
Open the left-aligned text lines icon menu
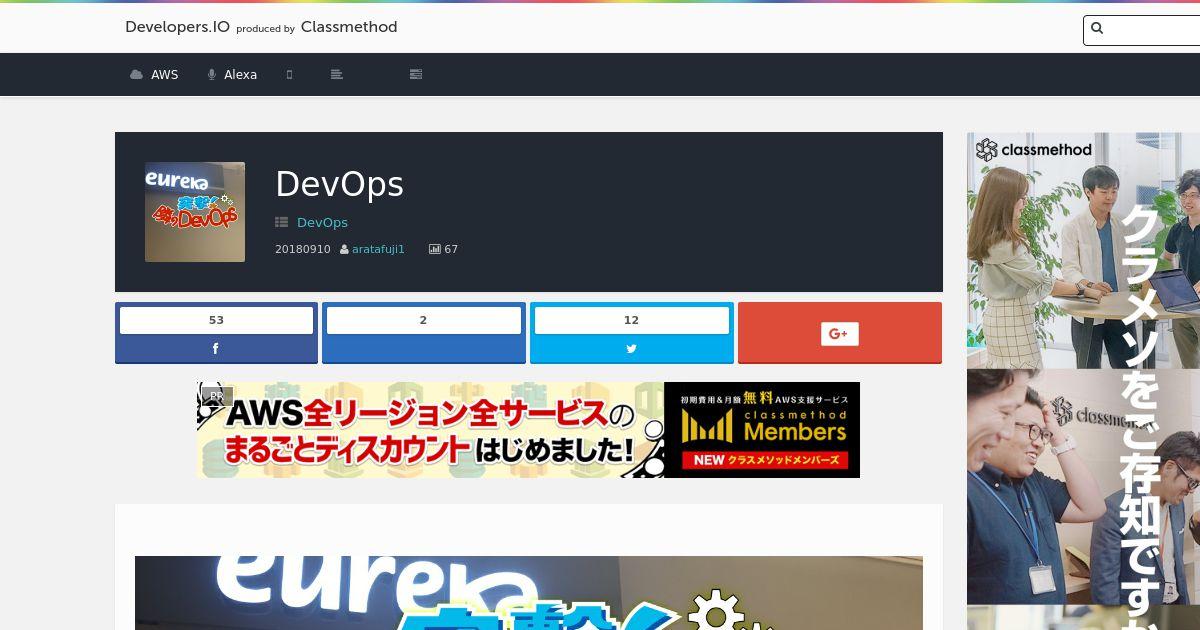click(x=337, y=75)
